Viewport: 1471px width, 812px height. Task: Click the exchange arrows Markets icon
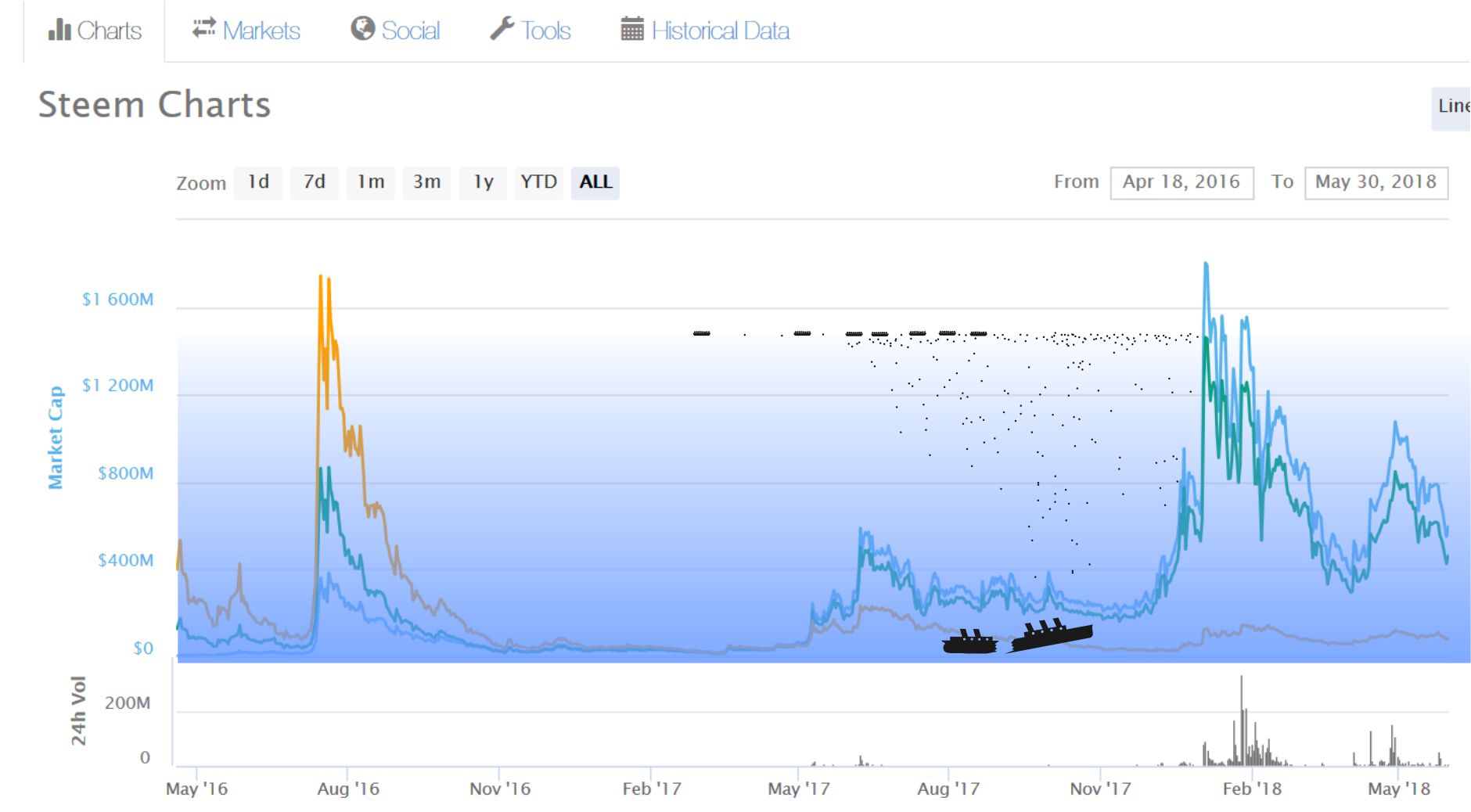204,28
